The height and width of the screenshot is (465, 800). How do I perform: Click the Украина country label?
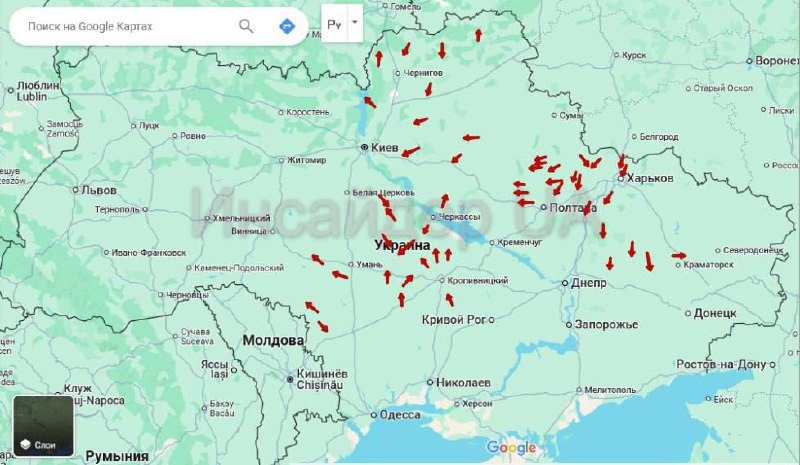402,245
